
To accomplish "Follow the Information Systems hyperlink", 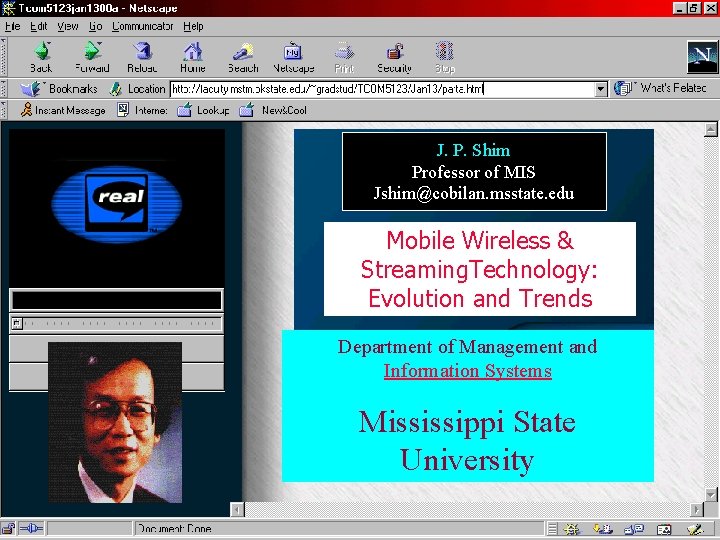I will click(x=467, y=371).
